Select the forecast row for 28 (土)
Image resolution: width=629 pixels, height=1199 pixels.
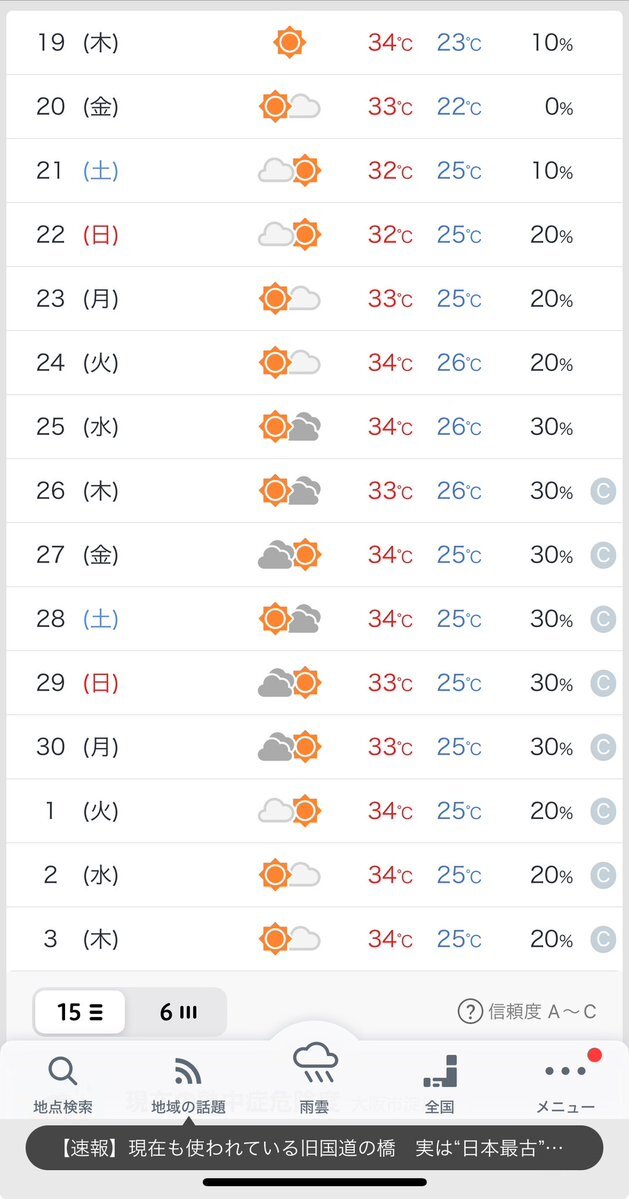(314, 619)
